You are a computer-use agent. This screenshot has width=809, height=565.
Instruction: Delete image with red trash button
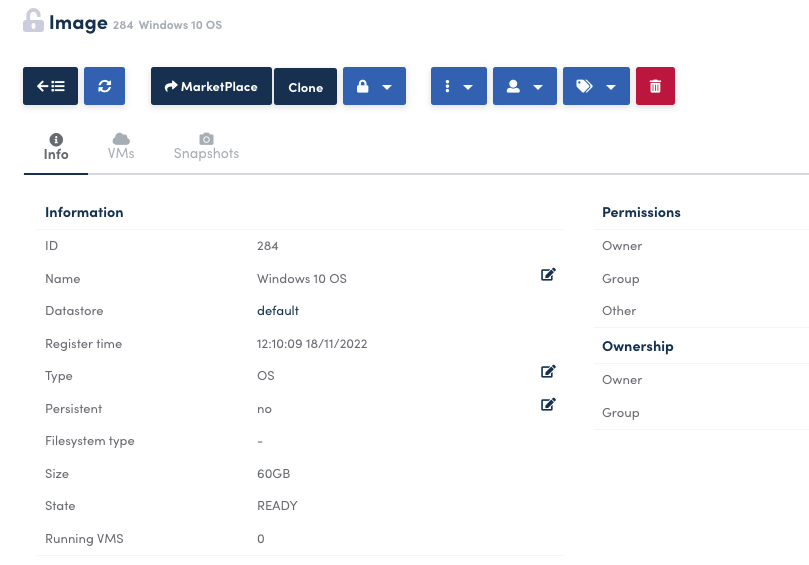pos(655,86)
